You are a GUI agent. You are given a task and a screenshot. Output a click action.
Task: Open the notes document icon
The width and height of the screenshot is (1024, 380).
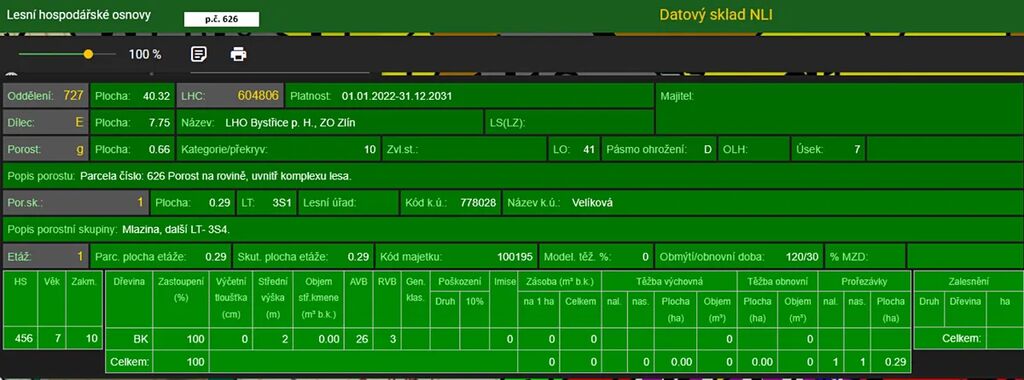[199, 54]
